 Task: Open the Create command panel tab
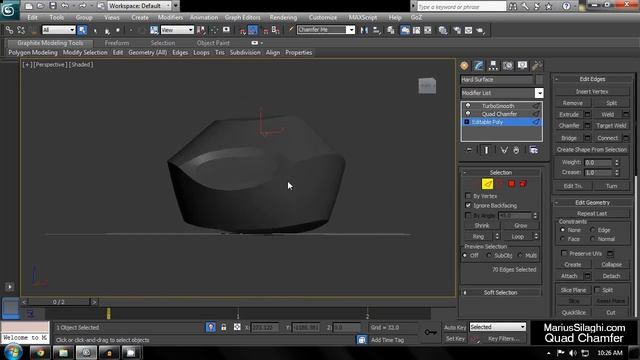464,66
